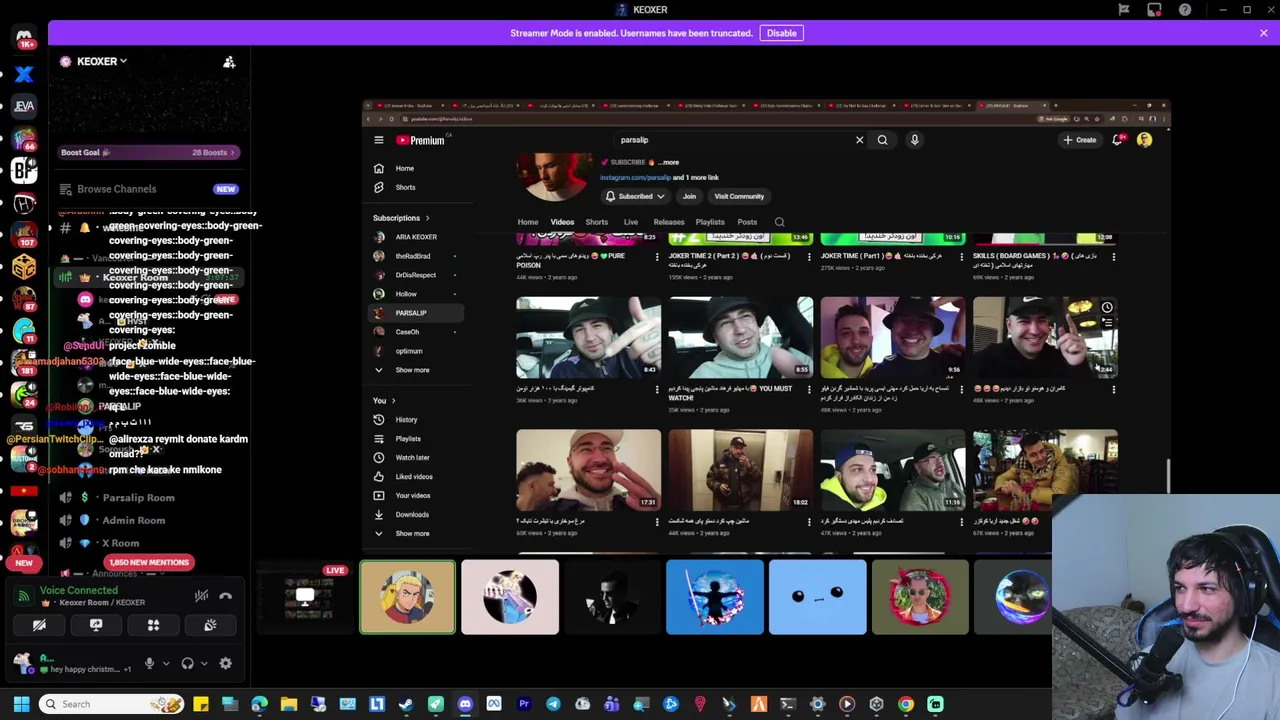Screen dimensions: 1280x720
Task: Disable Streamer Mode from the banner
Action: click(781, 33)
